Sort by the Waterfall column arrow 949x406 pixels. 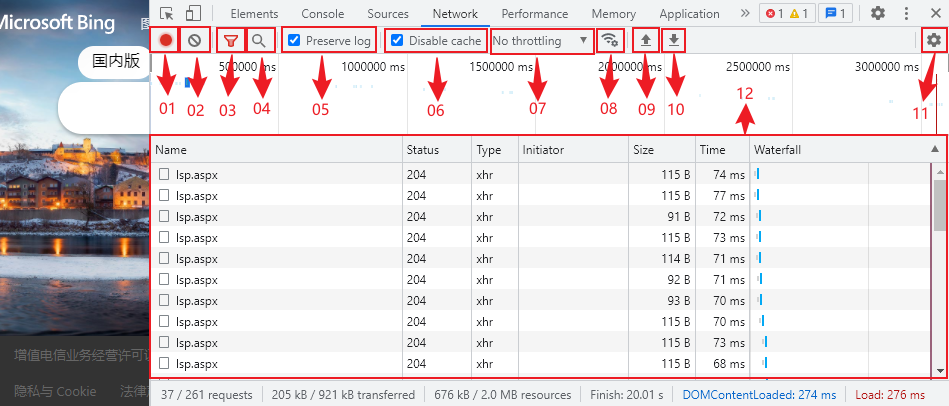tap(935, 149)
